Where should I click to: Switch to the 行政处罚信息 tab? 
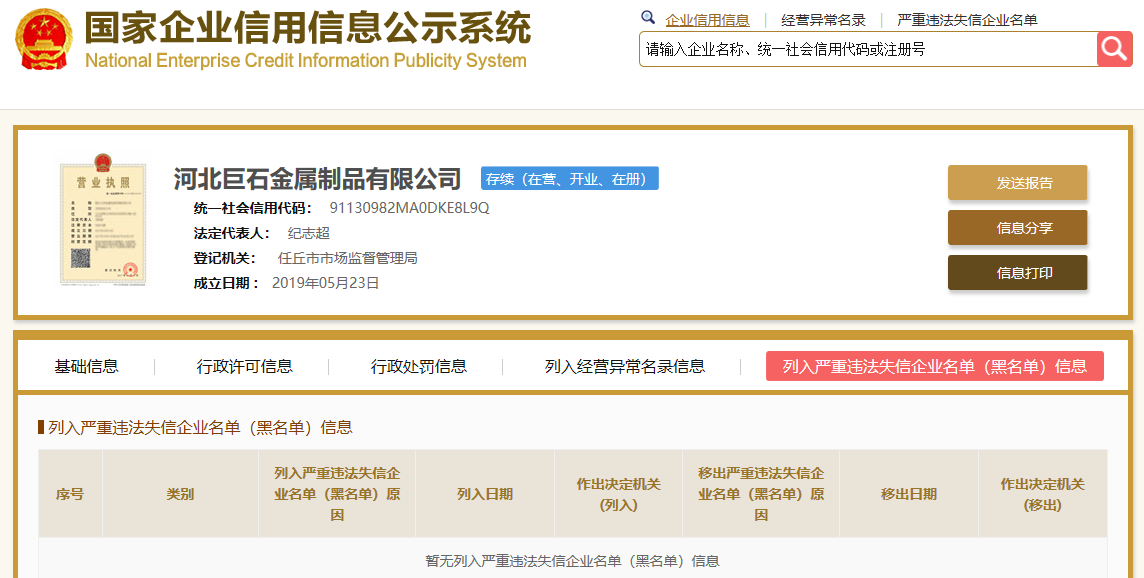click(419, 366)
